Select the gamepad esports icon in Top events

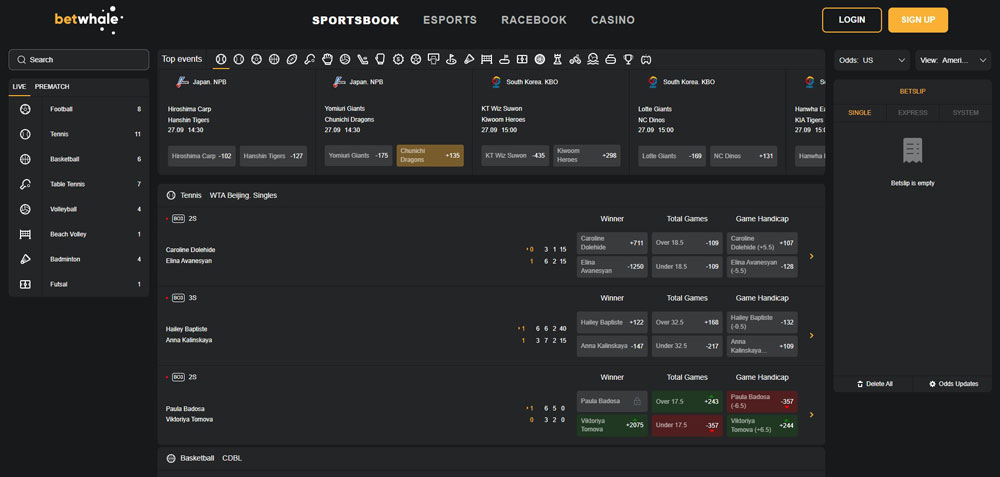coord(646,59)
